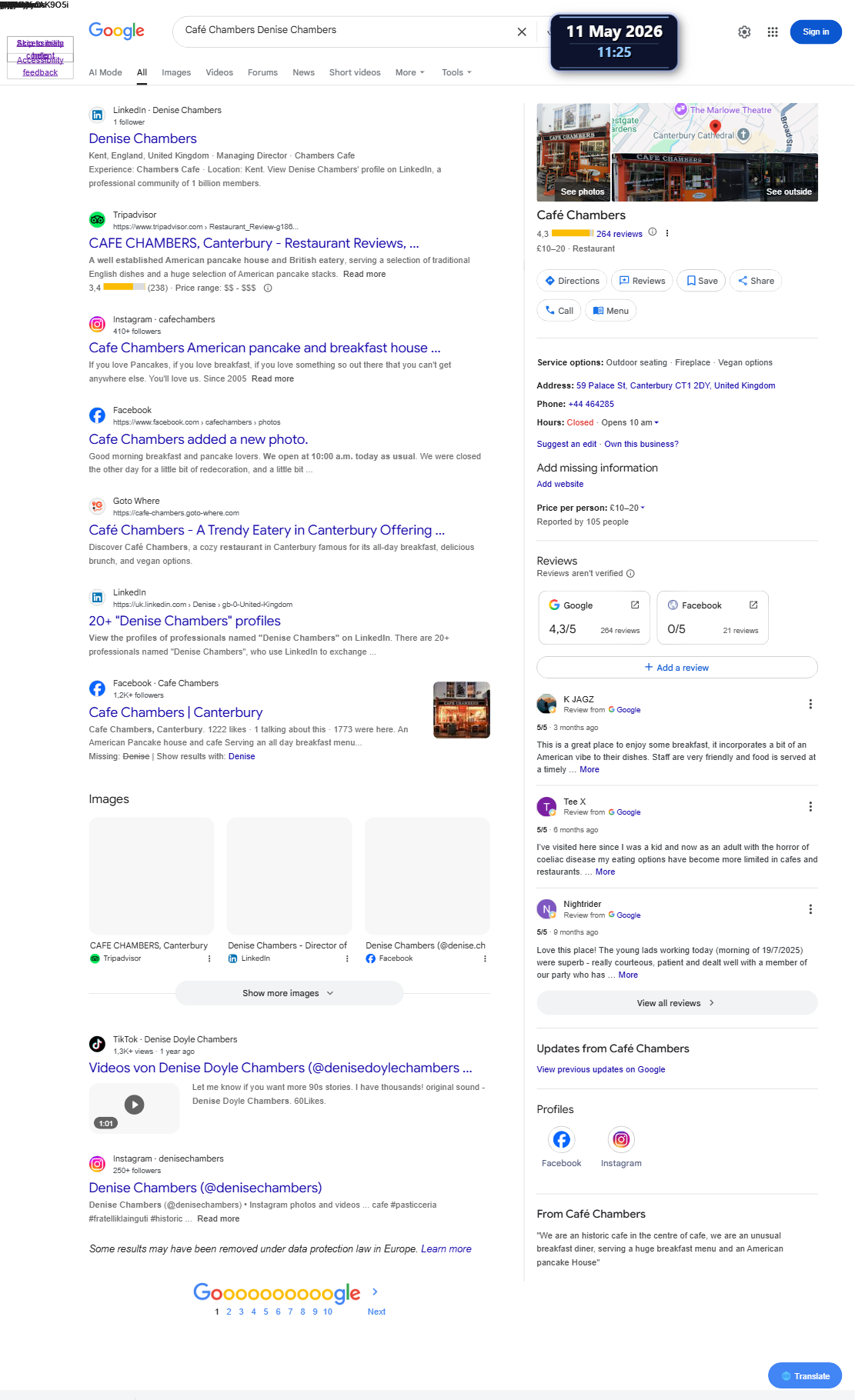Click the Translate button
865x1400 pixels.
click(x=805, y=1375)
